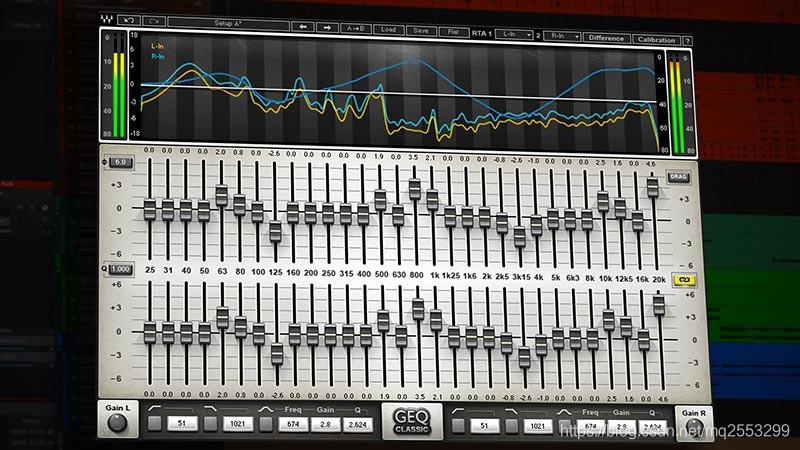Click the GEQ Classic logo

tap(412, 421)
